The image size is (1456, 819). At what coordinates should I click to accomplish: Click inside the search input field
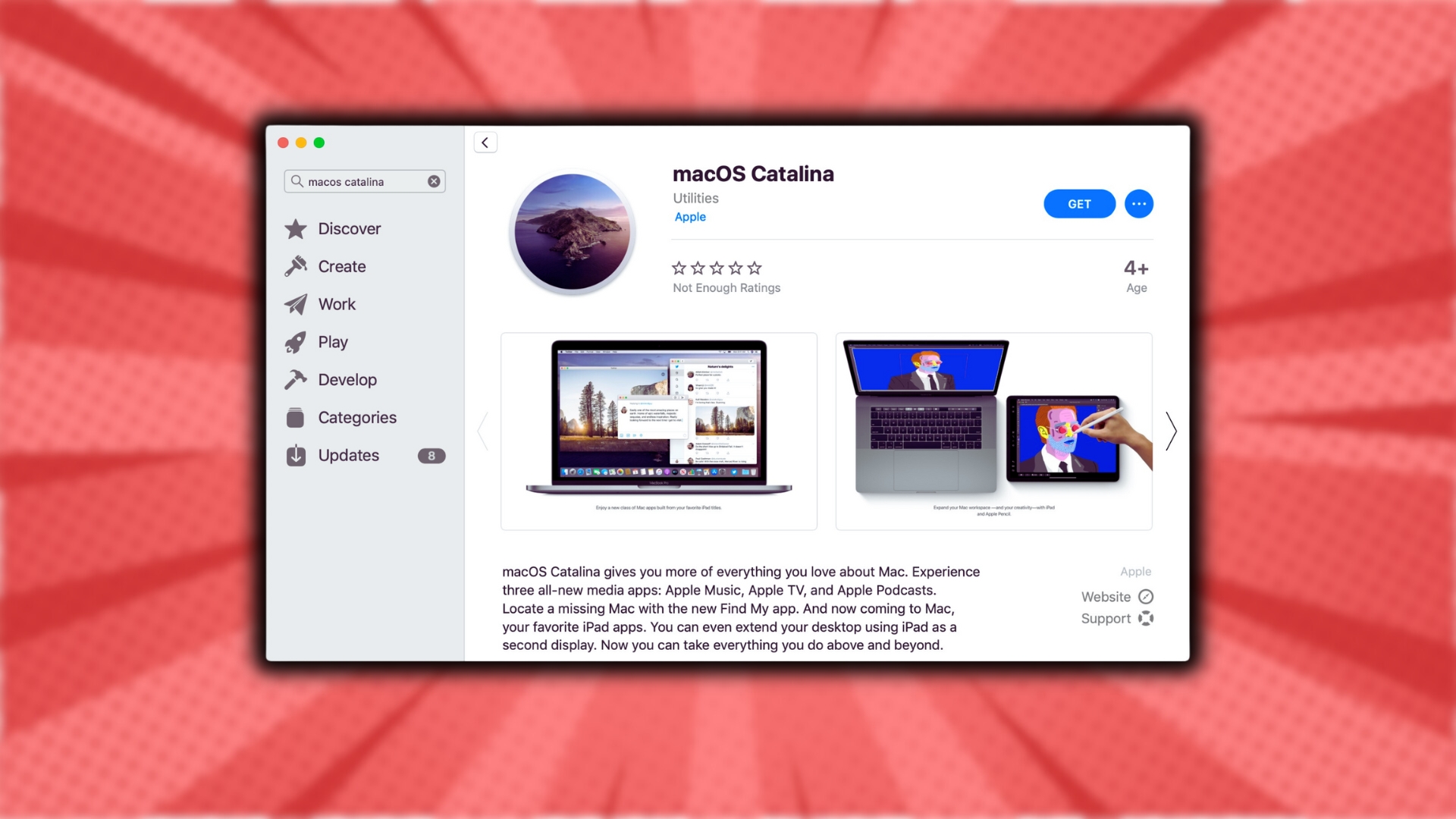coord(363,181)
